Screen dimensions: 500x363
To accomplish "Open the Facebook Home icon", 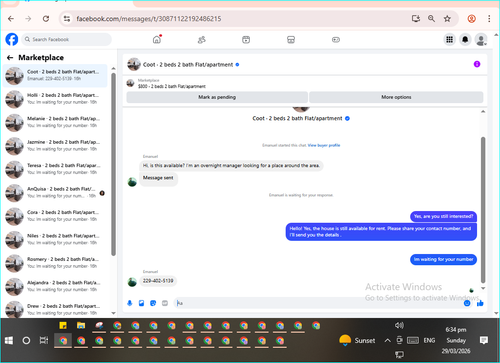I will (x=157, y=39).
